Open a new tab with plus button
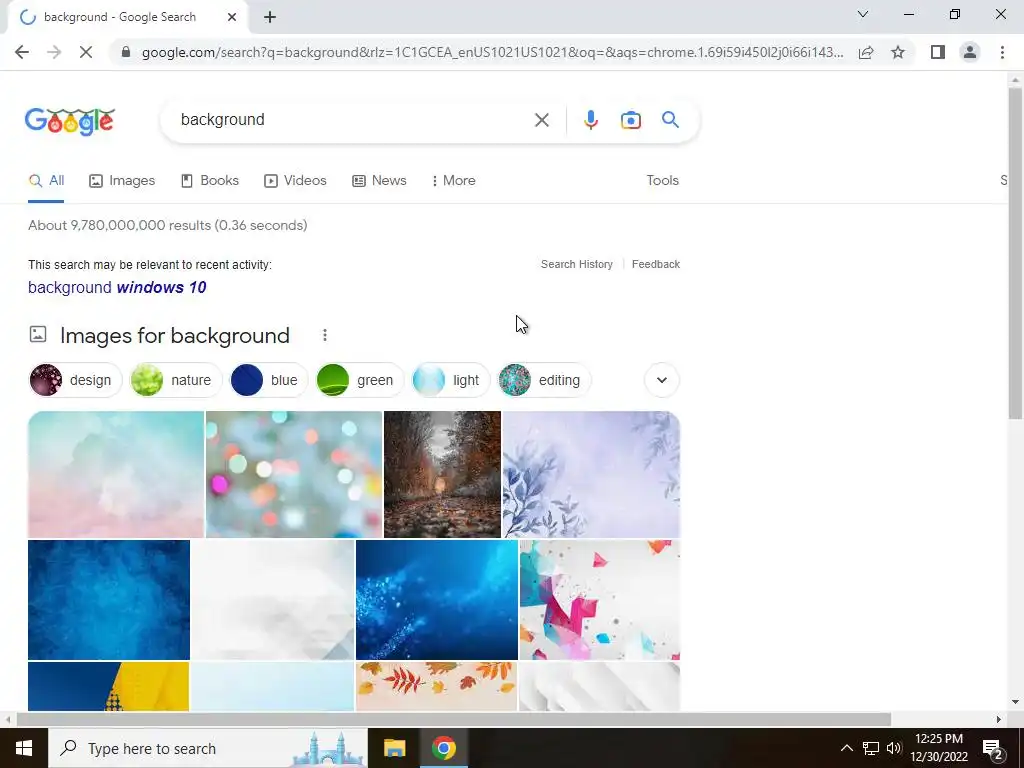 tap(270, 18)
